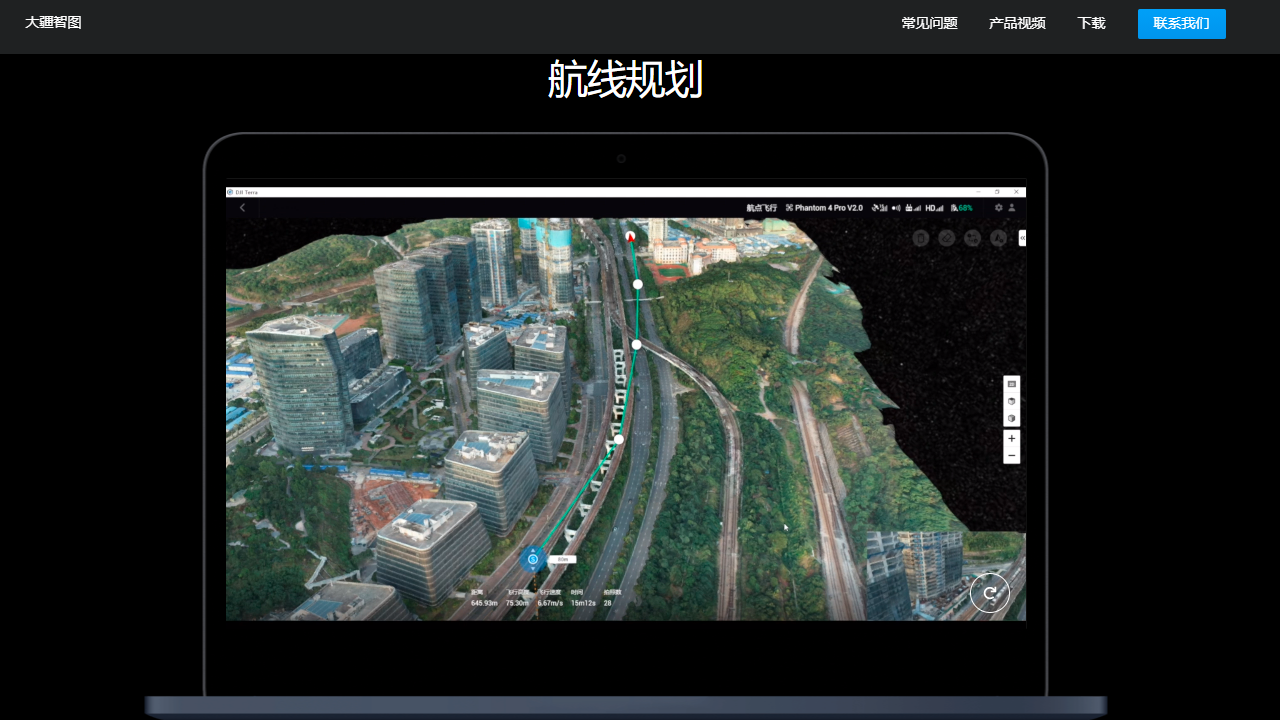Viewport: 1280px width, 720px height.
Task: Open the DJI Terra settings gear
Action: pos(998,208)
